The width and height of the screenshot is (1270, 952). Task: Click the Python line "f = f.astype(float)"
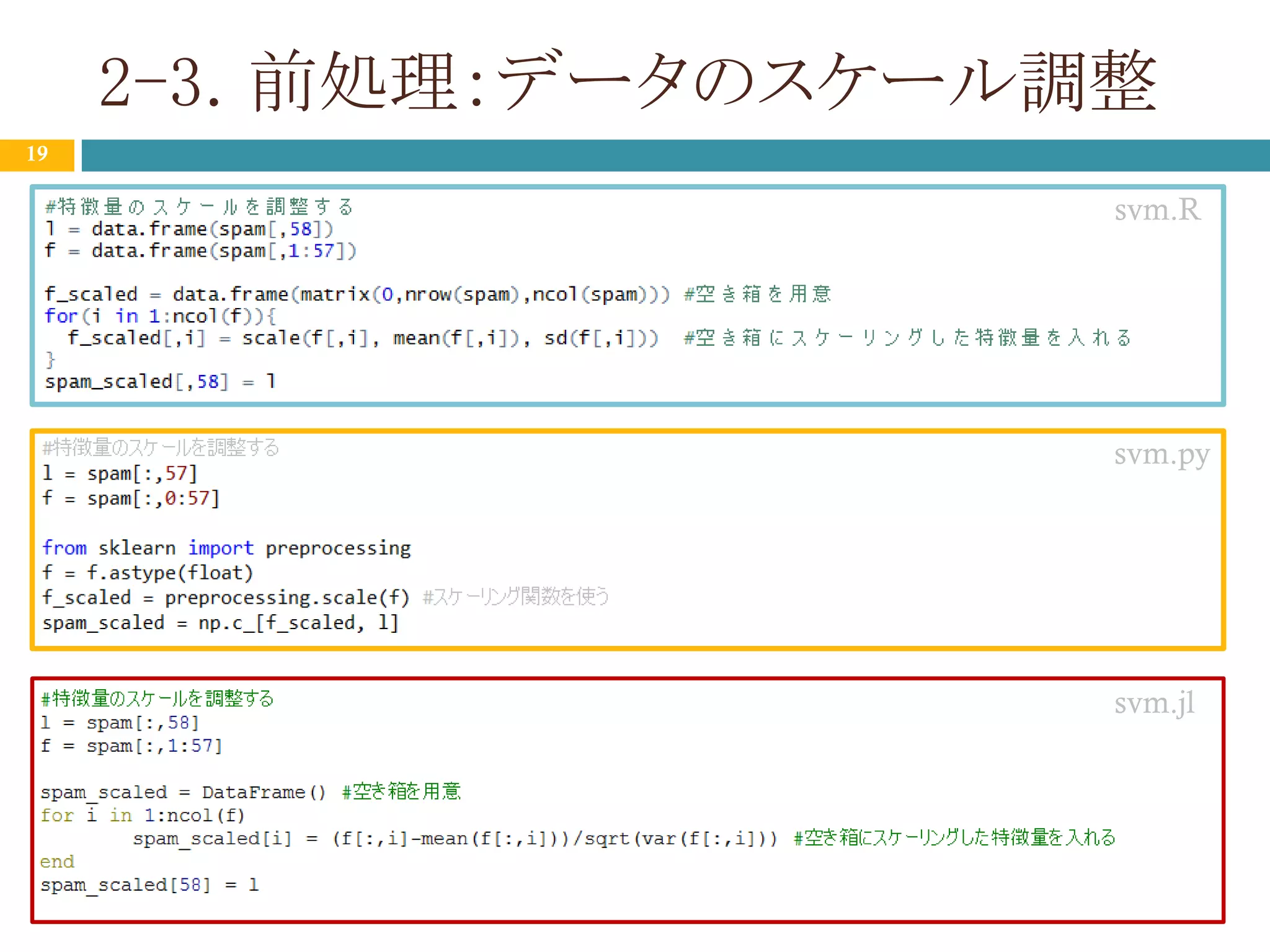pyautogui.click(x=148, y=573)
